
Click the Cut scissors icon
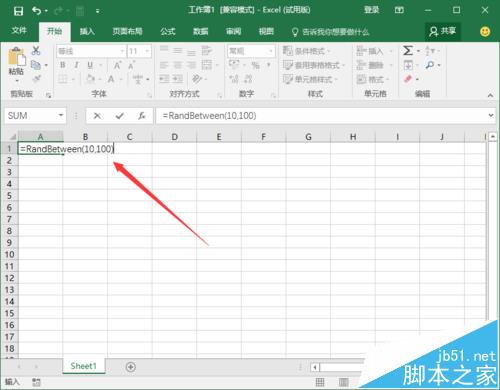click(x=36, y=51)
